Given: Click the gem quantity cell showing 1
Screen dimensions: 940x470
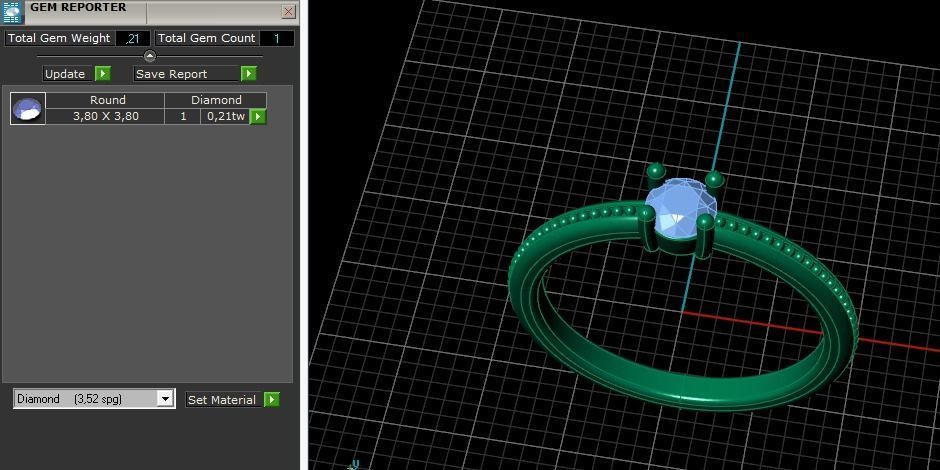Looking at the screenshot, I should (x=183, y=116).
